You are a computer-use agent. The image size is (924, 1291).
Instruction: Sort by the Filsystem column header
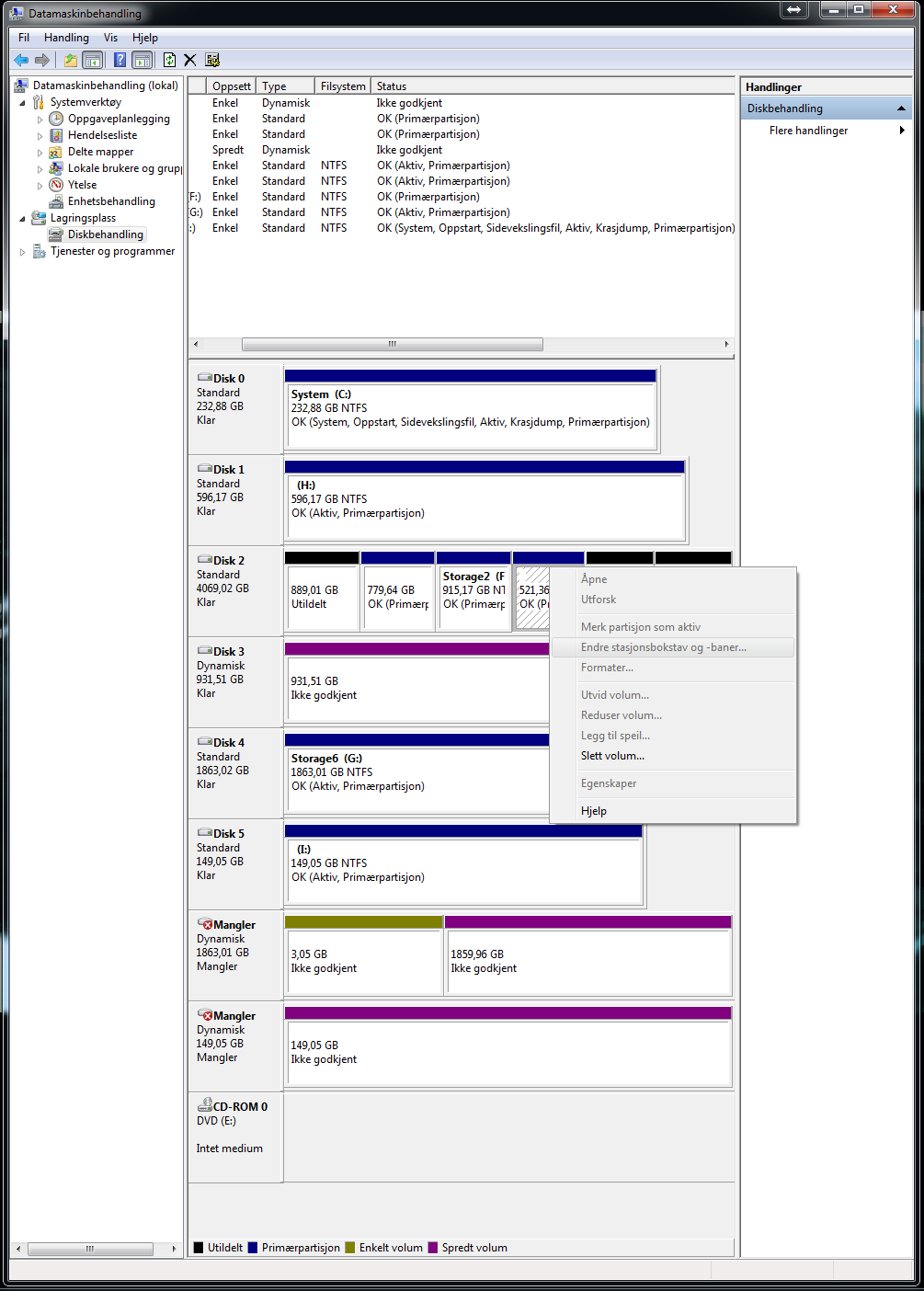click(343, 86)
